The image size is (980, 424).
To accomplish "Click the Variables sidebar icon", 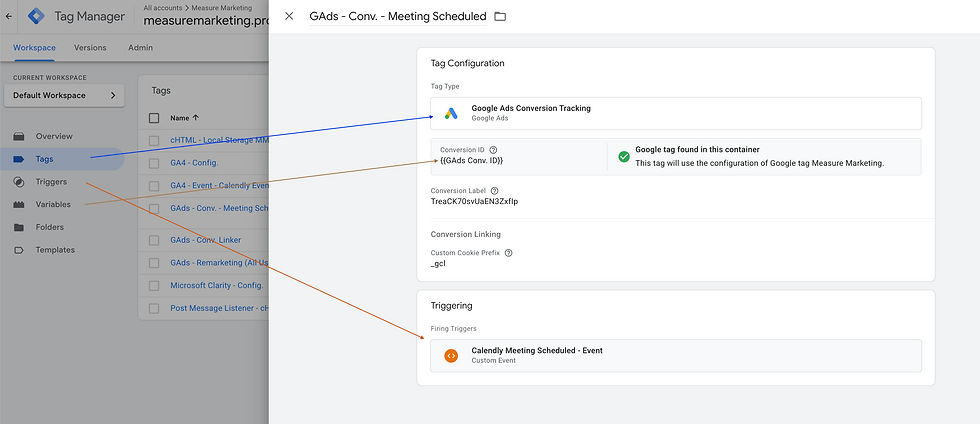I will click(x=19, y=204).
